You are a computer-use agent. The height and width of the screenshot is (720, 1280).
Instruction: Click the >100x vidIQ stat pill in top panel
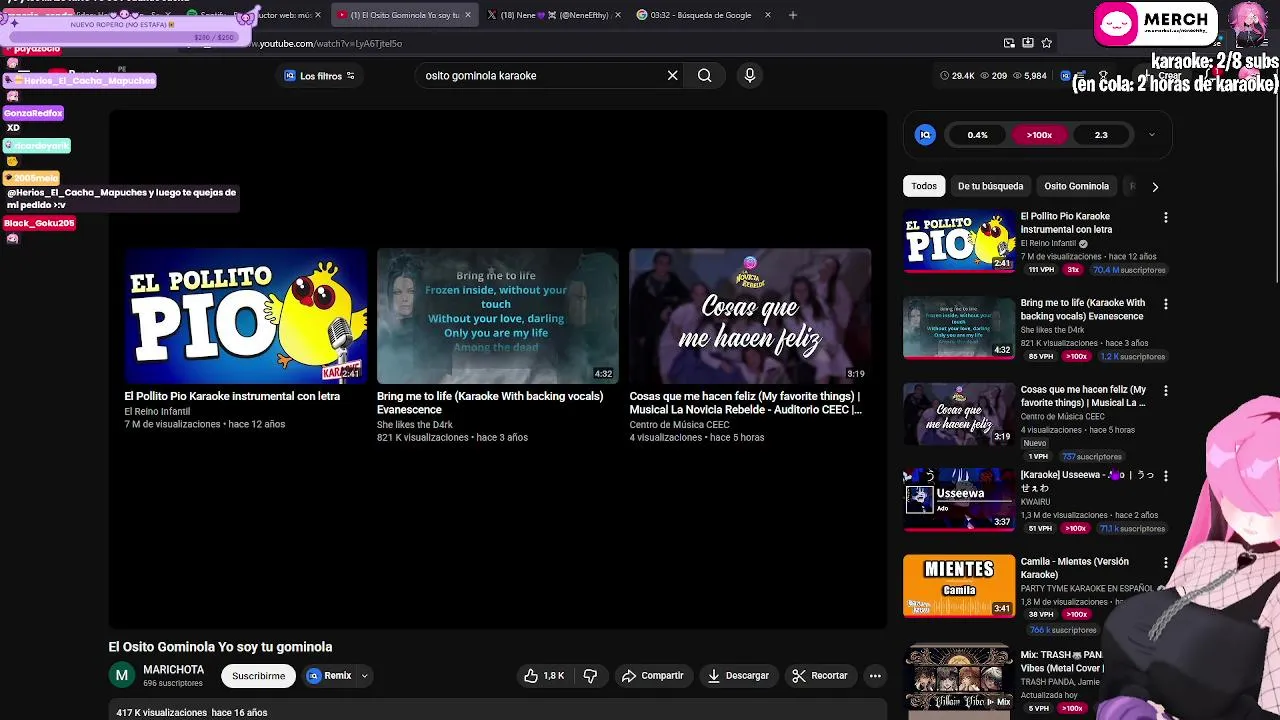[1039, 135]
